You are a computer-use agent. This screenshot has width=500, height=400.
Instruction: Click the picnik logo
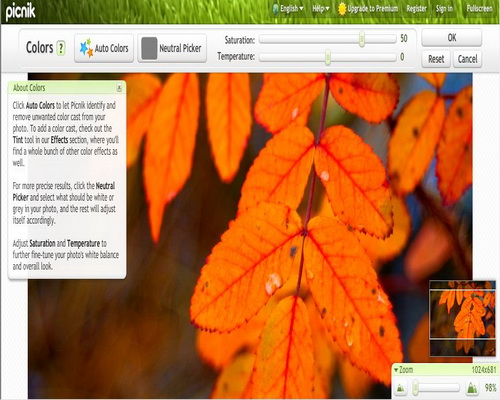21,11
